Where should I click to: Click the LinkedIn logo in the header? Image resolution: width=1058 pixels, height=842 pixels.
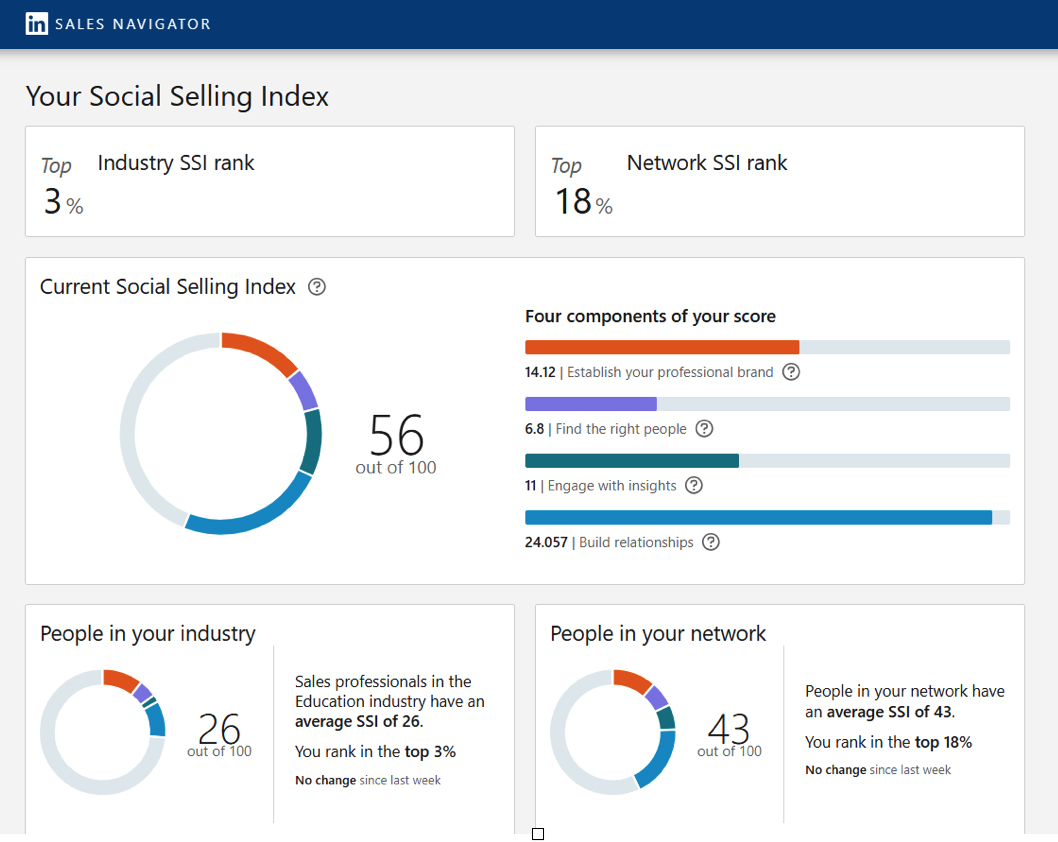click(36, 24)
